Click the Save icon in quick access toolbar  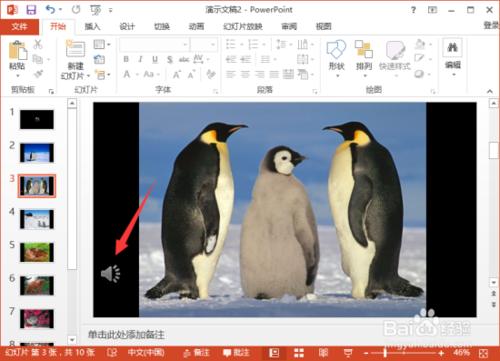tap(31, 10)
